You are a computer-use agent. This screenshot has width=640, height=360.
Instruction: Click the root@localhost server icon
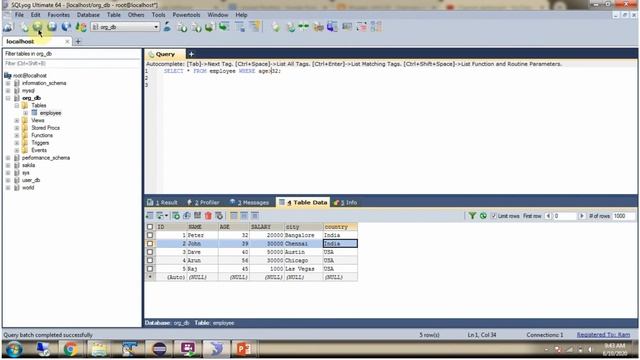point(8,76)
